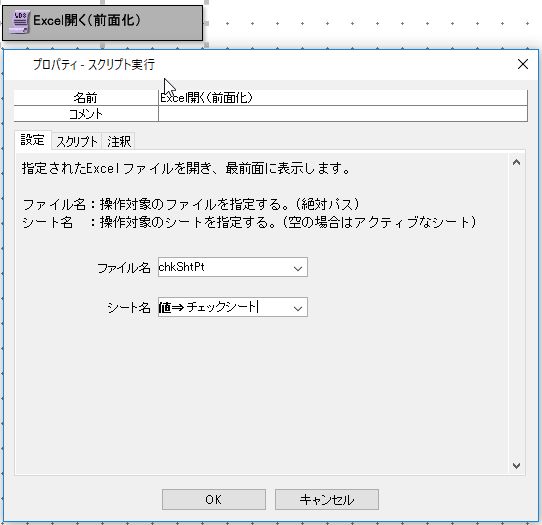Click the scroll down arrow in settings panel

[516, 466]
